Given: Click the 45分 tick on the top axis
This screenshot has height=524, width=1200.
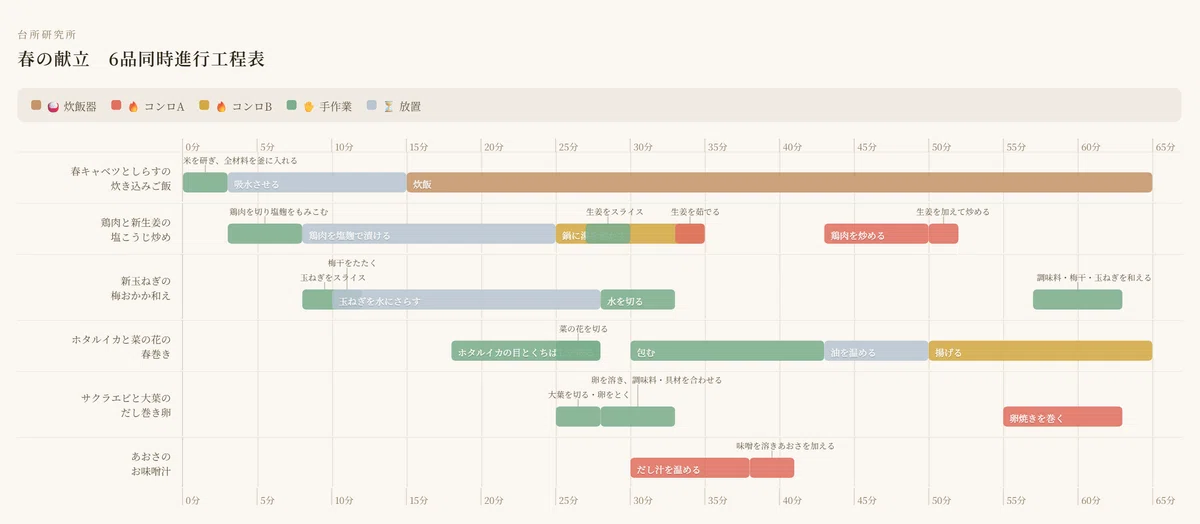Looking at the screenshot, I should pos(866,147).
